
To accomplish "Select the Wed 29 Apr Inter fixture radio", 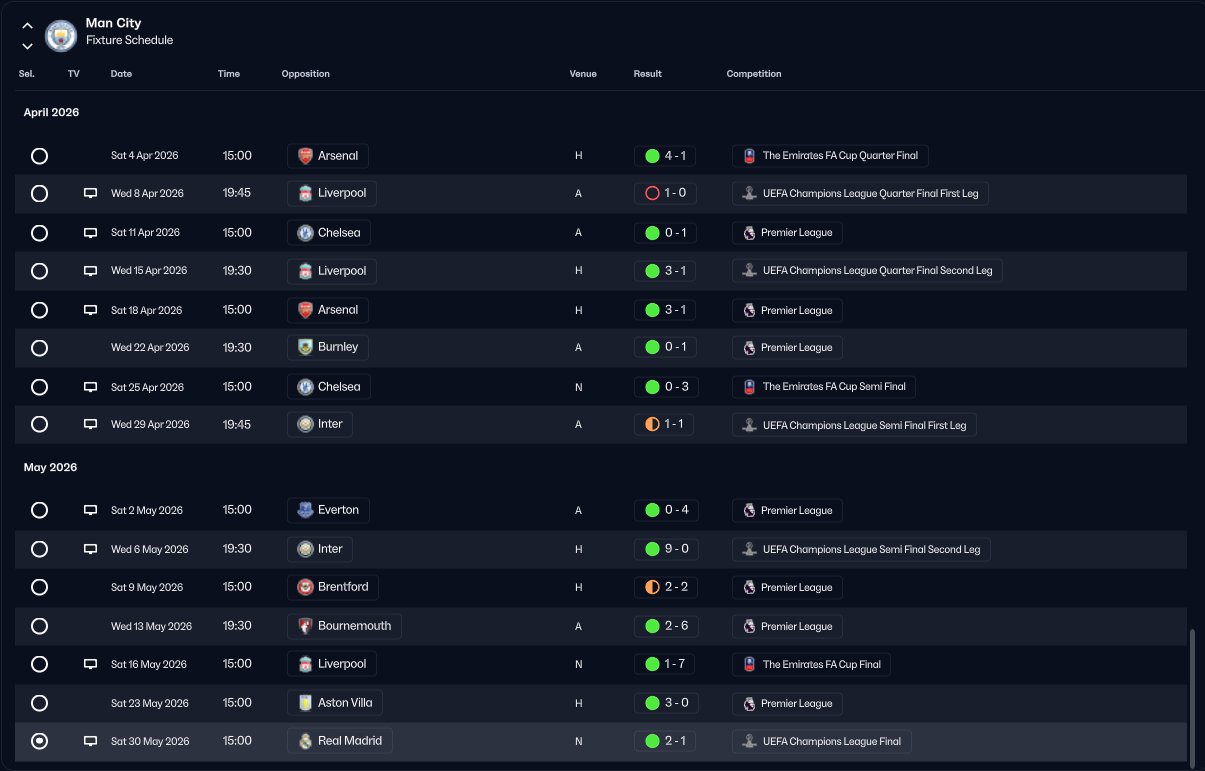I will click(x=39, y=425).
